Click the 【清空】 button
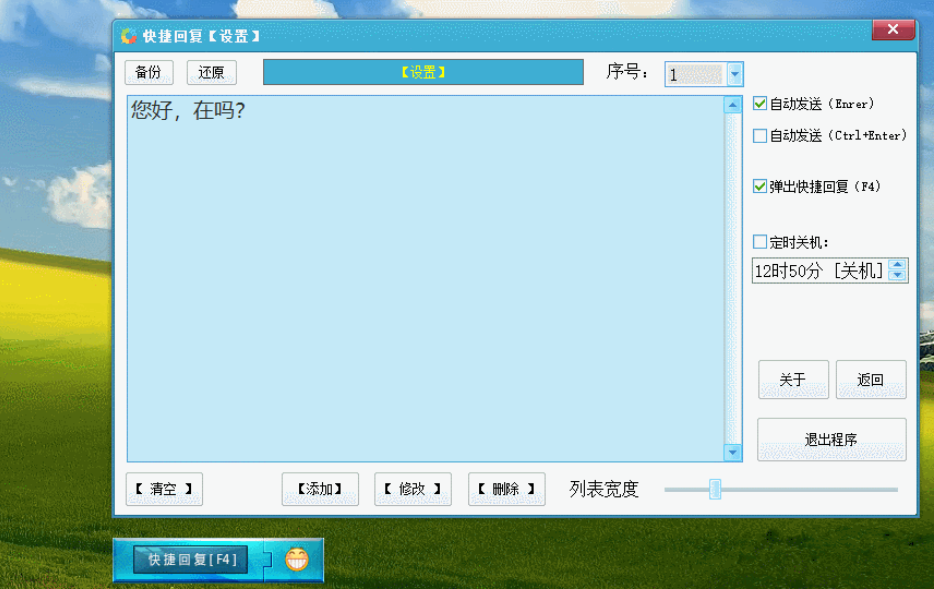934x589 pixels. click(x=164, y=489)
